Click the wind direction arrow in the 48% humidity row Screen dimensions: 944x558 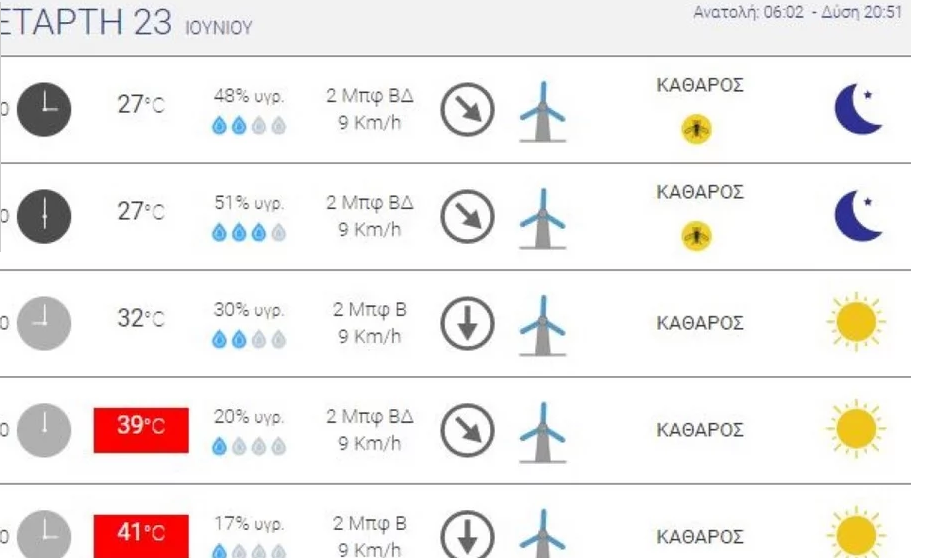pyautogui.click(x=468, y=110)
